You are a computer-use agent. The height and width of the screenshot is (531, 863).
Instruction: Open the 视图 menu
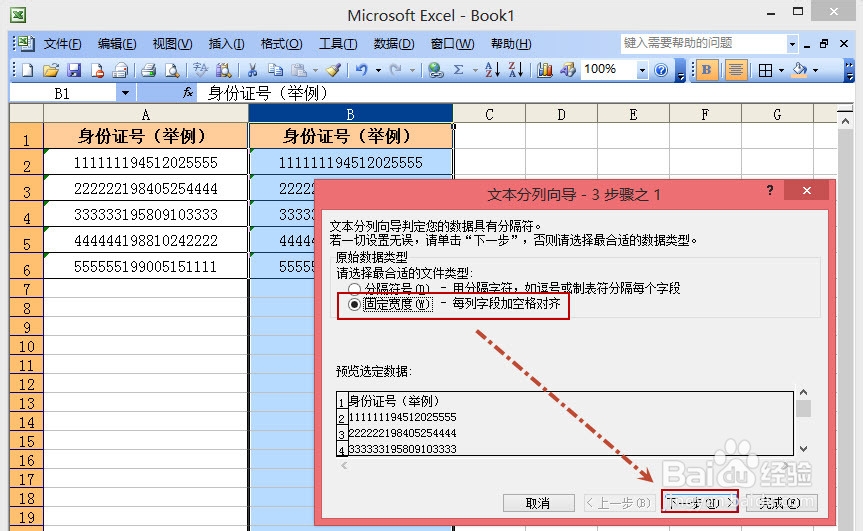coord(172,43)
